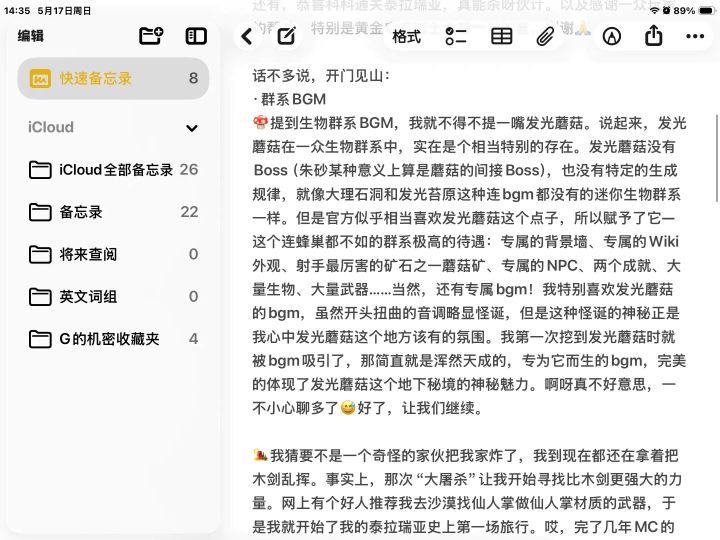Click the iCloud section heading
Viewport: 720px width, 540px height.
pyautogui.click(x=51, y=127)
